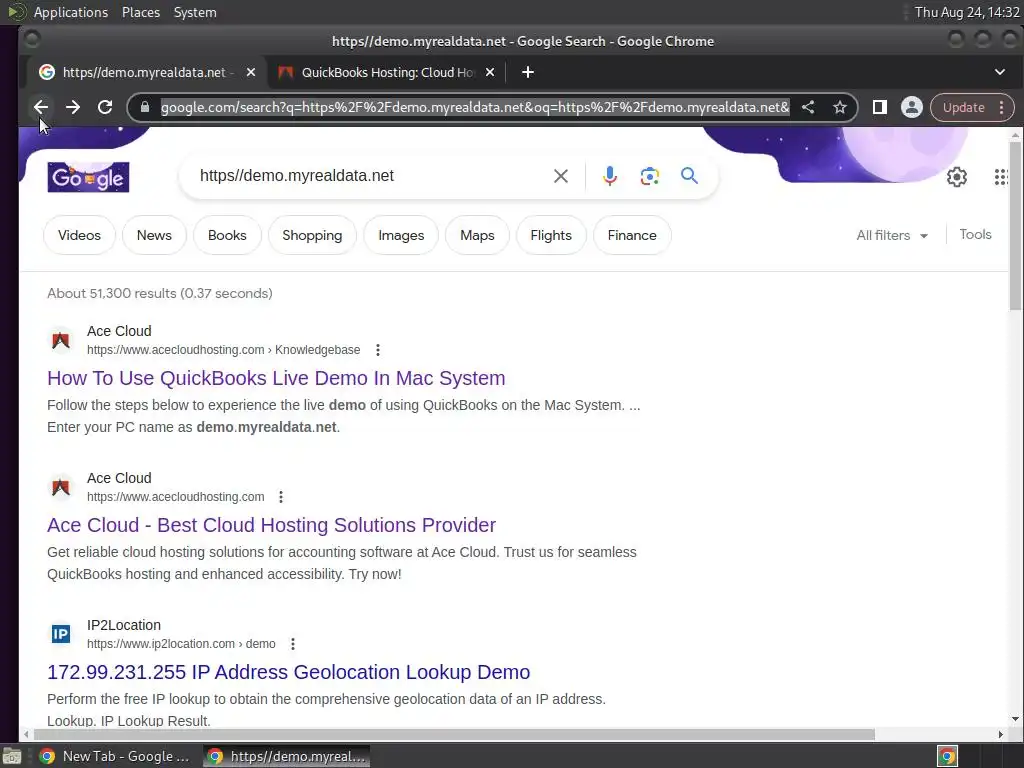The width and height of the screenshot is (1024, 768).
Task: Close the https//demo.myrealdata.net tab
Action: (x=251, y=72)
